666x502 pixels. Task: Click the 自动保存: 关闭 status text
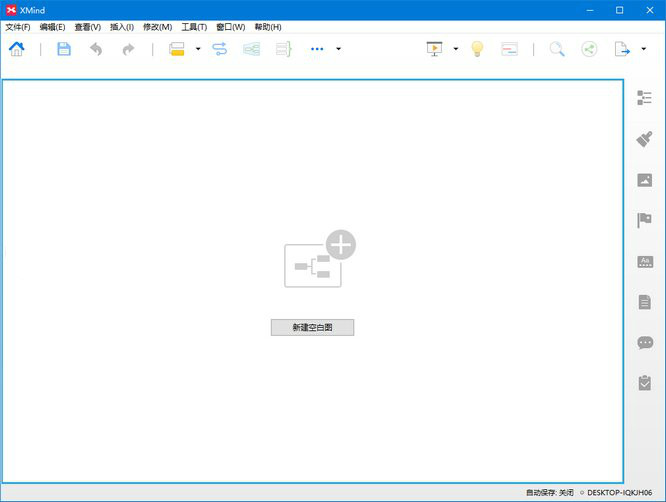[550, 493]
